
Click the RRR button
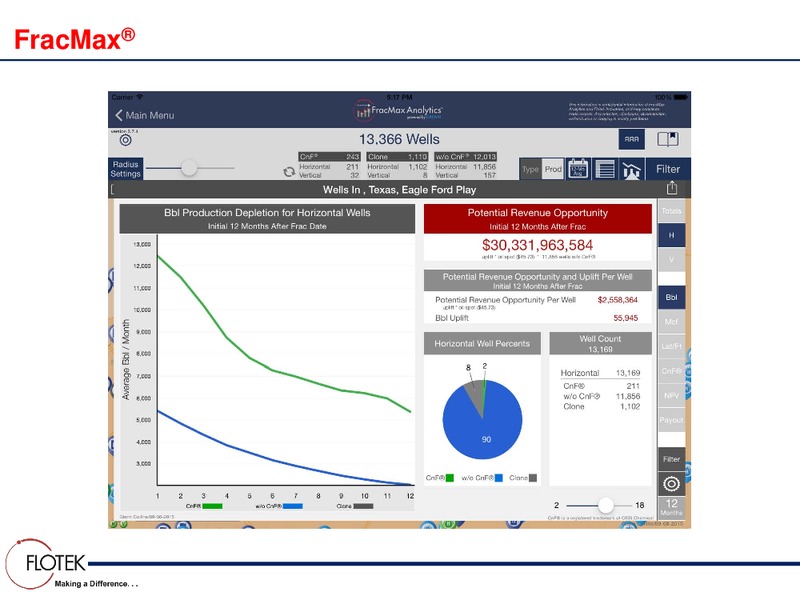pyautogui.click(x=632, y=139)
